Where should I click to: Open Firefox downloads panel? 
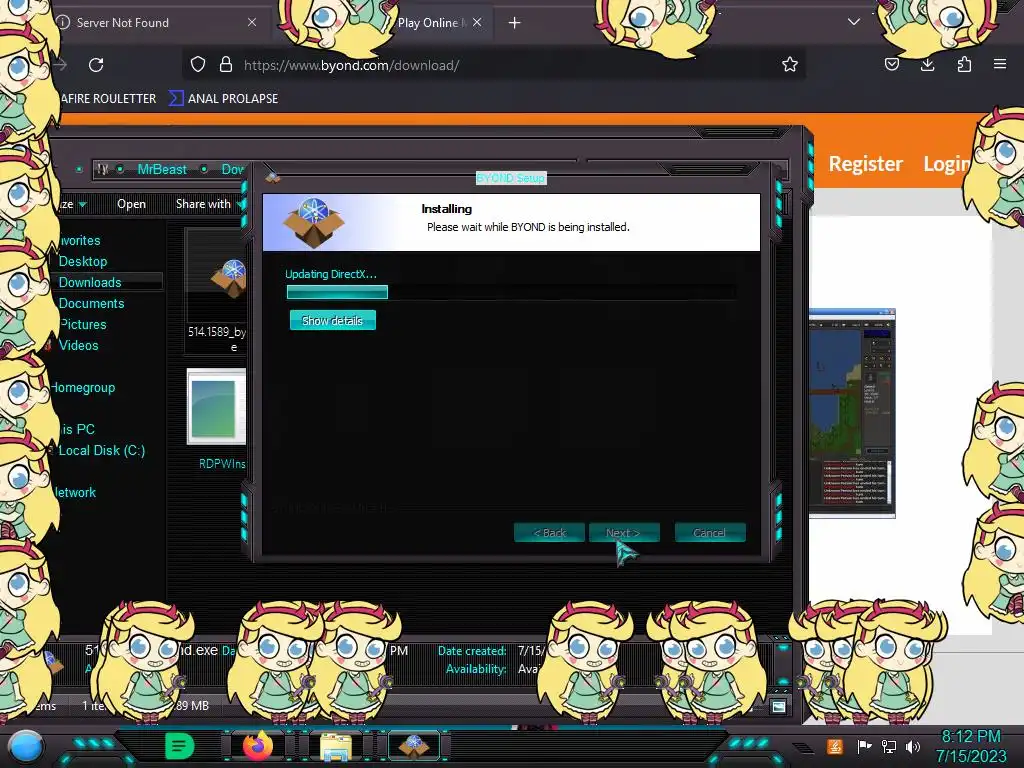click(x=927, y=64)
